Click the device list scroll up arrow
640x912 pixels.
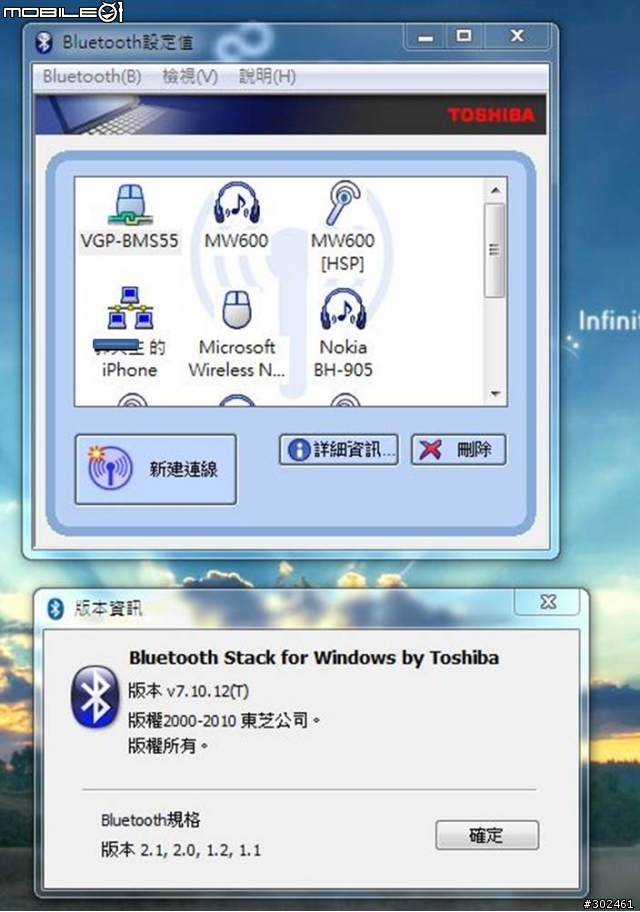pyautogui.click(x=495, y=191)
